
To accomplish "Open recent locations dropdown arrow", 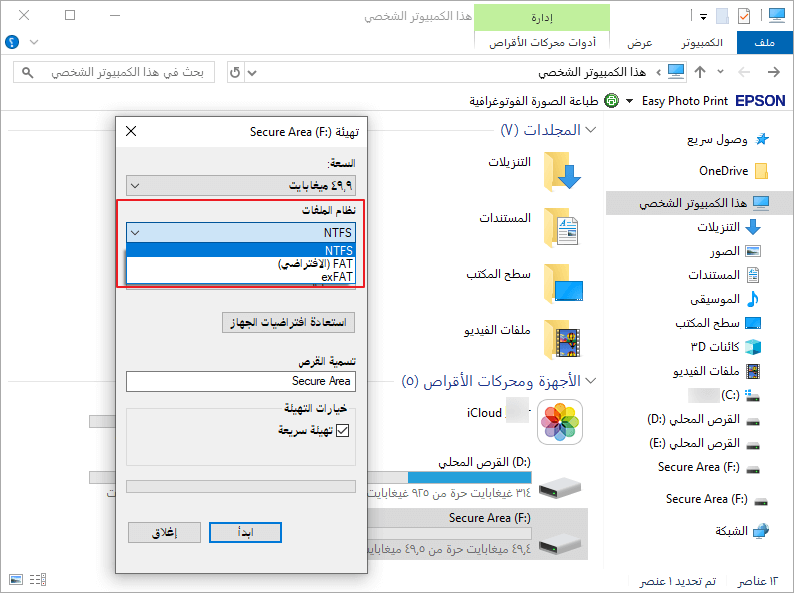I will tap(721, 72).
